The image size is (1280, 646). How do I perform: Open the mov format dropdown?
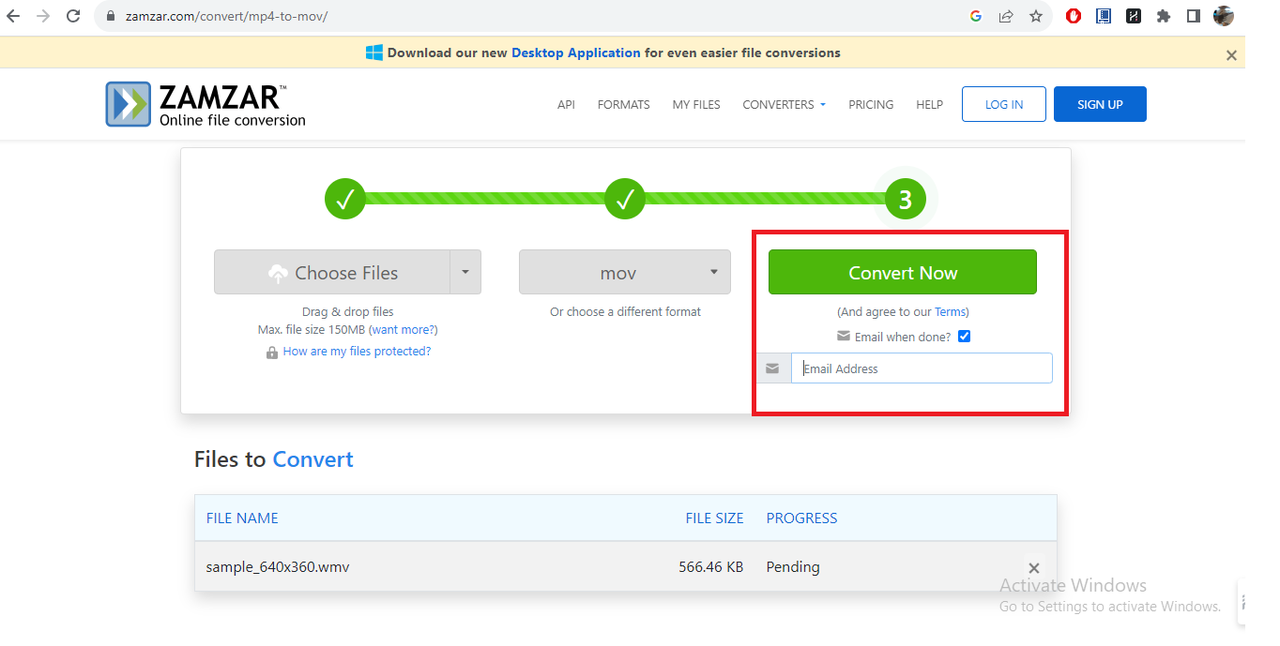point(625,272)
